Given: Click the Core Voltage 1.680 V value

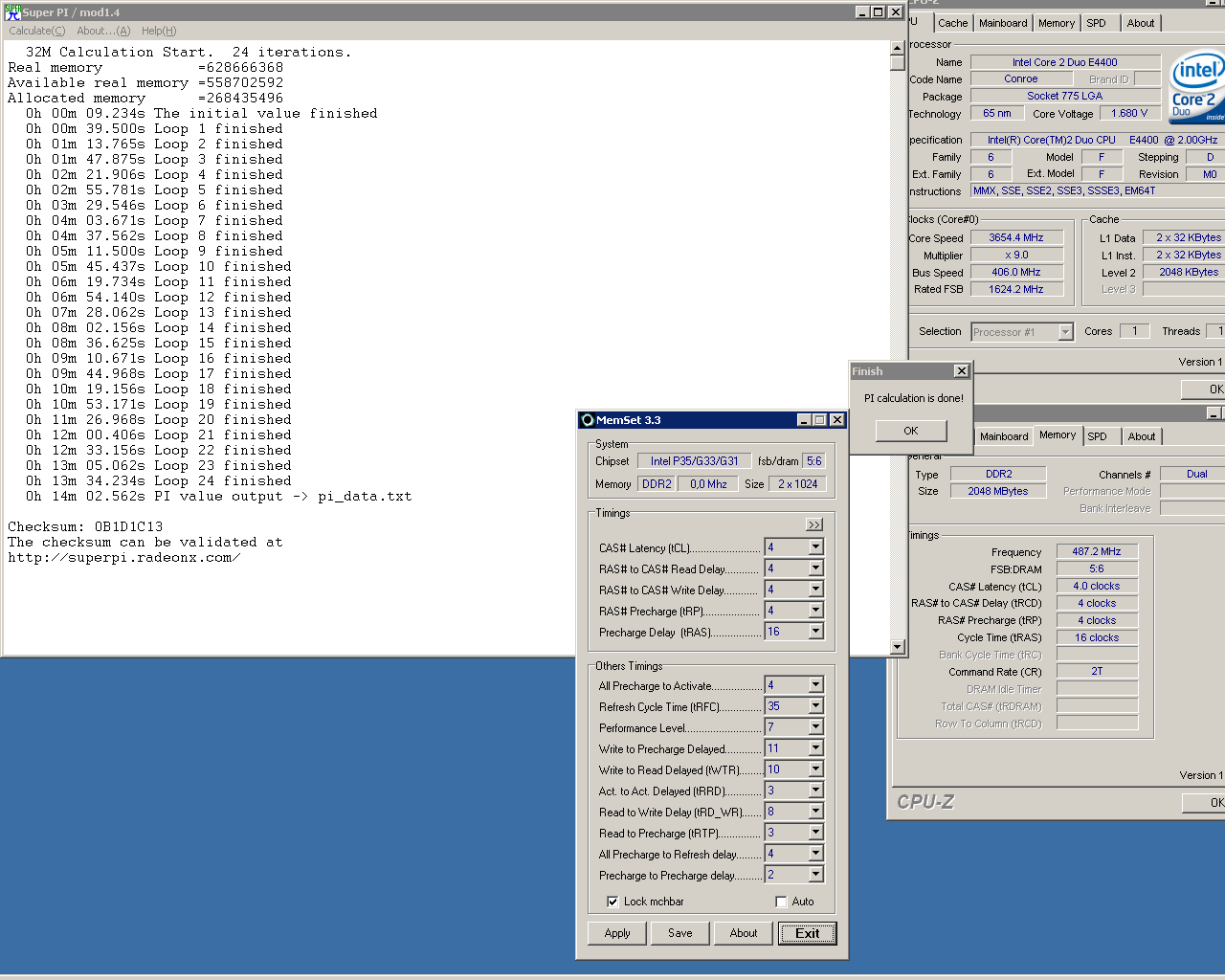Looking at the screenshot, I should (1129, 113).
